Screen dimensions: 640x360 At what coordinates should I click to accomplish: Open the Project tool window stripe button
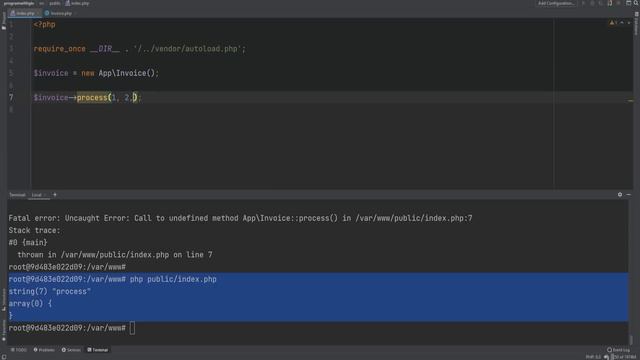(4, 20)
